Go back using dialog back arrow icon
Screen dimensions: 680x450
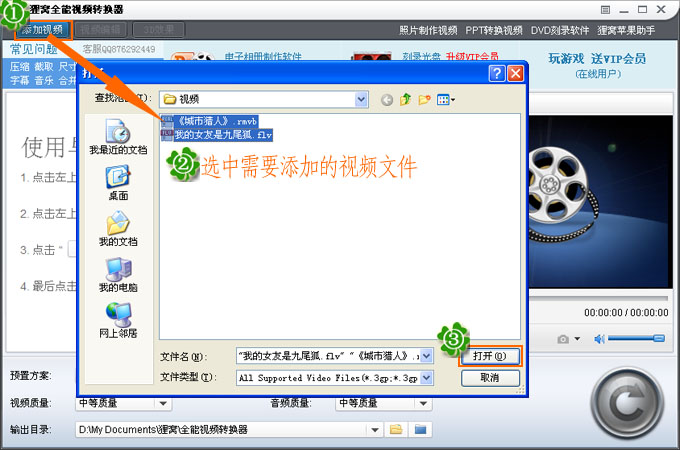[387, 99]
